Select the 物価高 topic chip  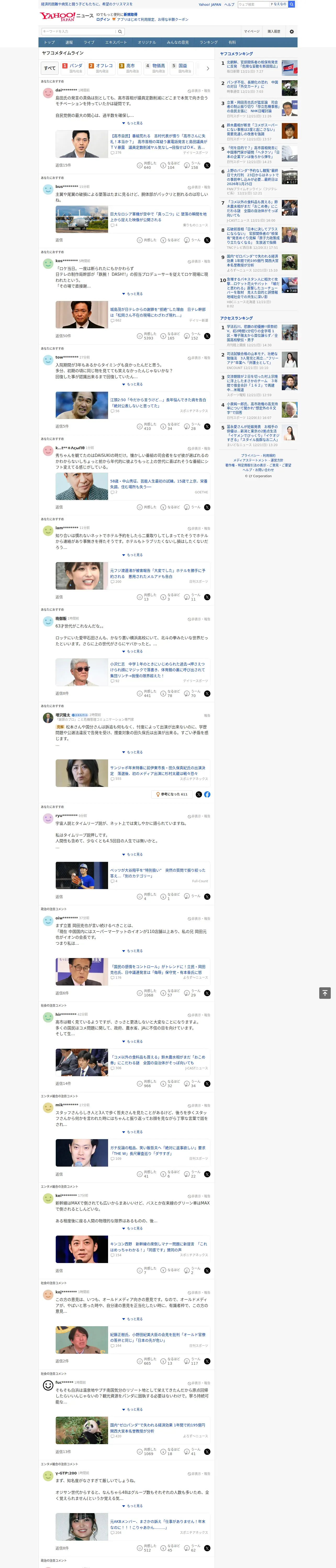(x=155, y=68)
